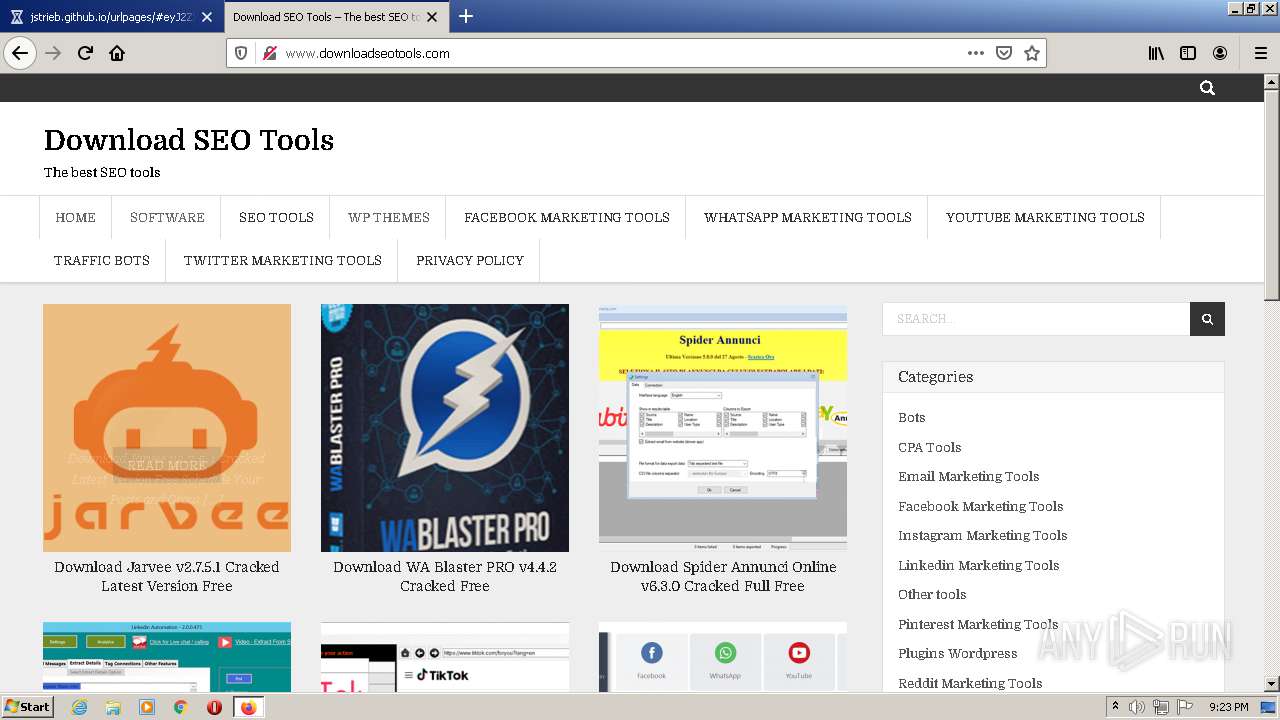Viewport: 1280px width, 720px height.
Task: Open new tab with plus button
Action: [x=466, y=16]
